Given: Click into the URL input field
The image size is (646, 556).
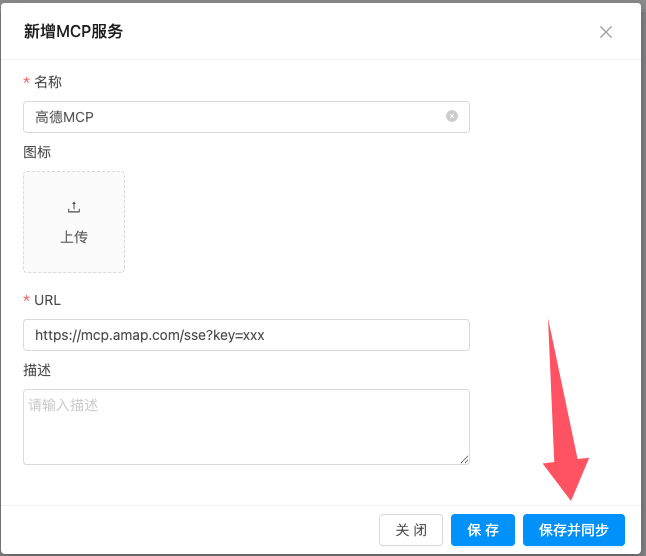Looking at the screenshot, I should click(x=246, y=335).
